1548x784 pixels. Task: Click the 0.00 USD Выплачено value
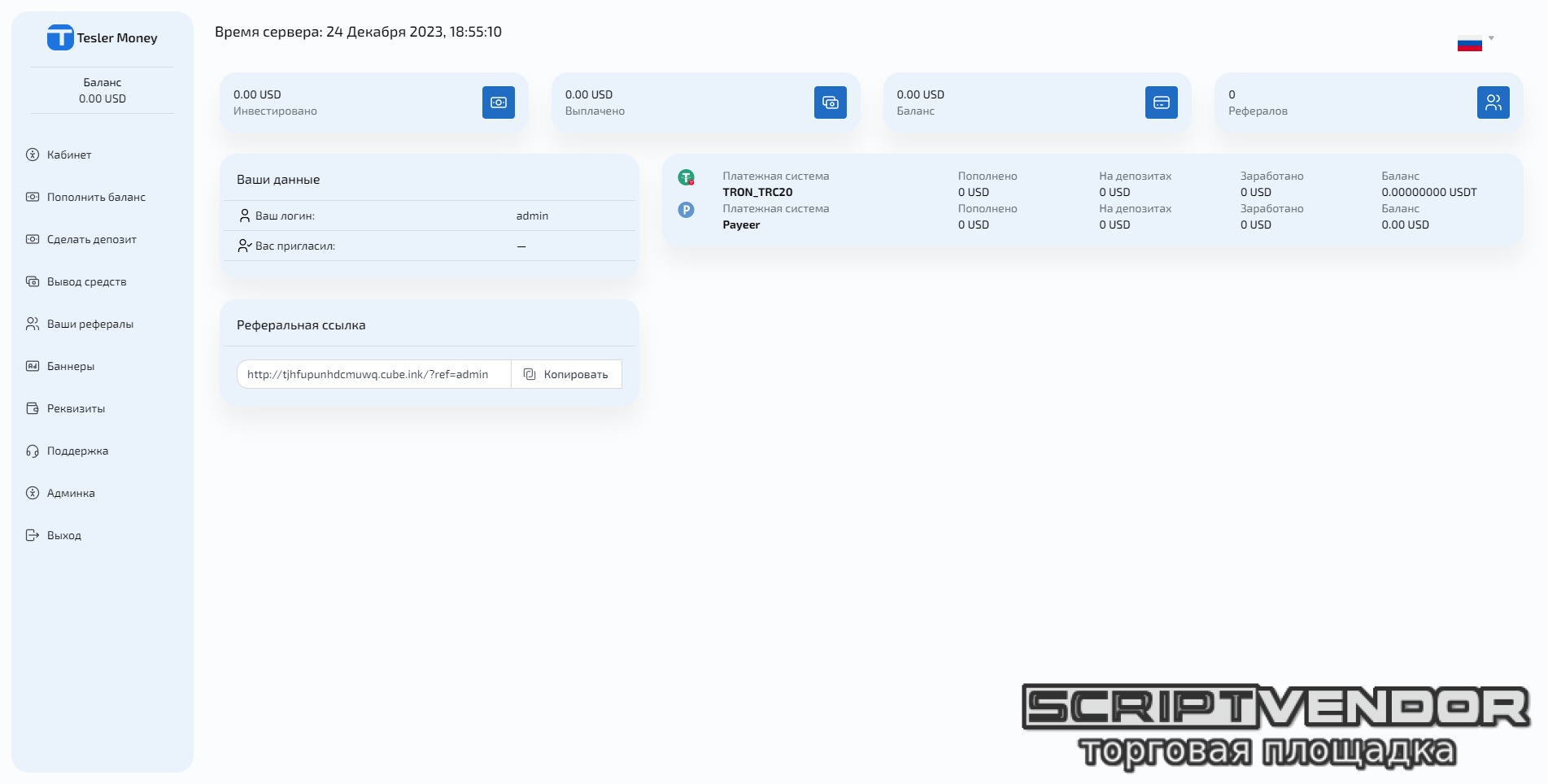click(x=589, y=94)
